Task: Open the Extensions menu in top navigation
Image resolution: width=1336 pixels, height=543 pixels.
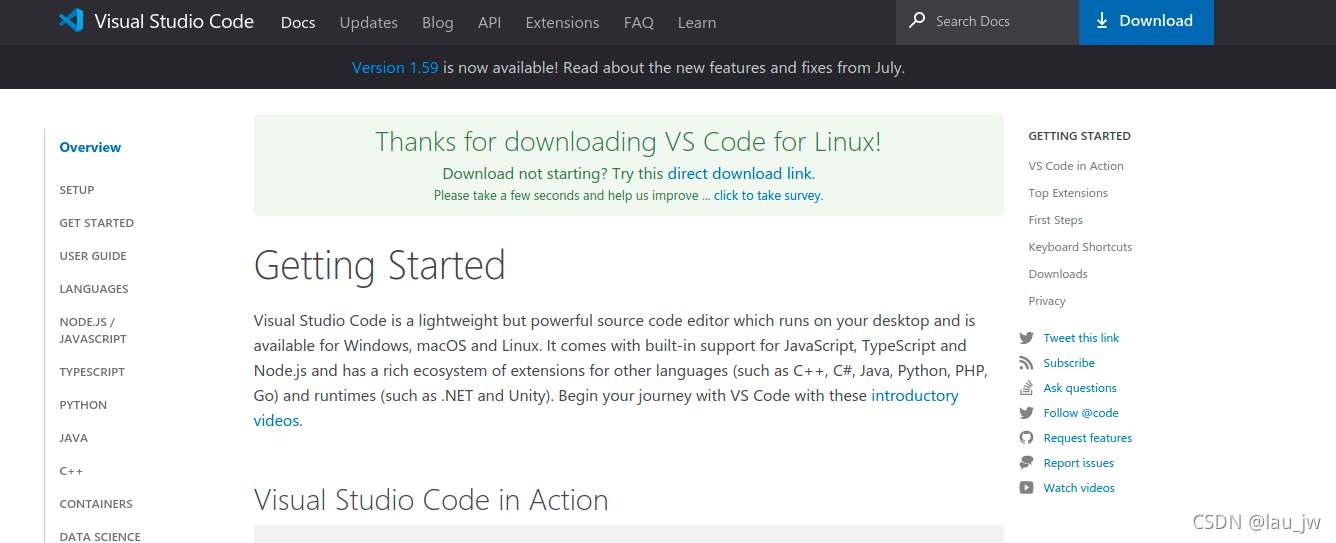Action: point(562,22)
